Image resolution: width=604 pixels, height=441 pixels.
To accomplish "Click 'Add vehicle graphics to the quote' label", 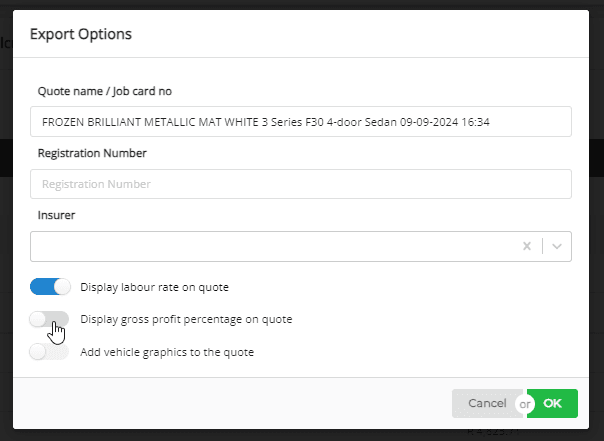I will (167, 352).
